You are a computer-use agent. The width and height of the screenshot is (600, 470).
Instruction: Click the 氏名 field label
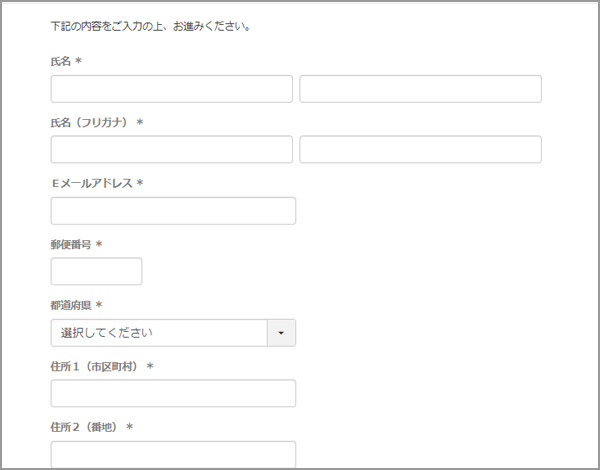[x=60, y=61]
